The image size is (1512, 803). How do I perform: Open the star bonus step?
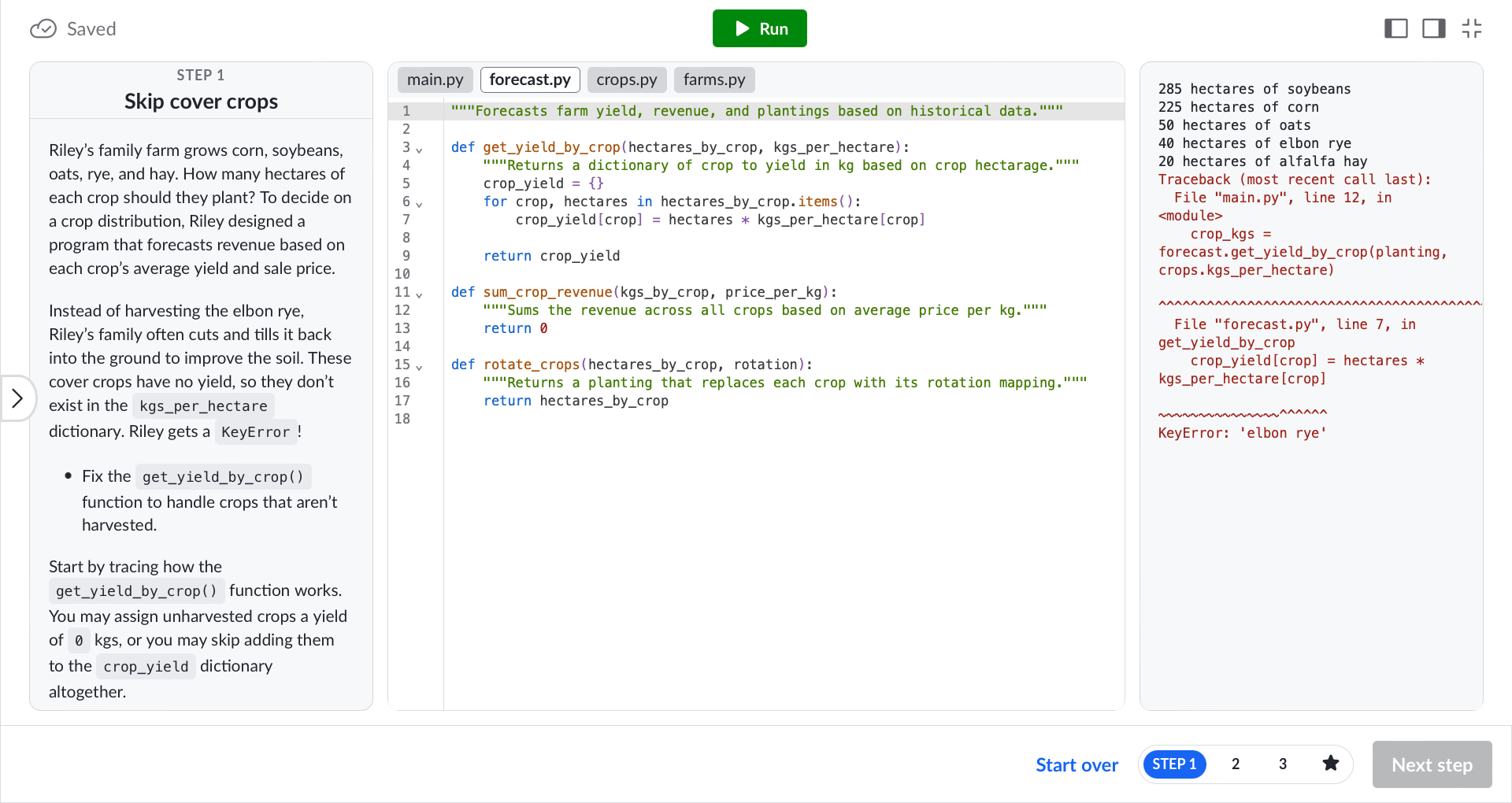pyautogui.click(x=1330, y=764)
